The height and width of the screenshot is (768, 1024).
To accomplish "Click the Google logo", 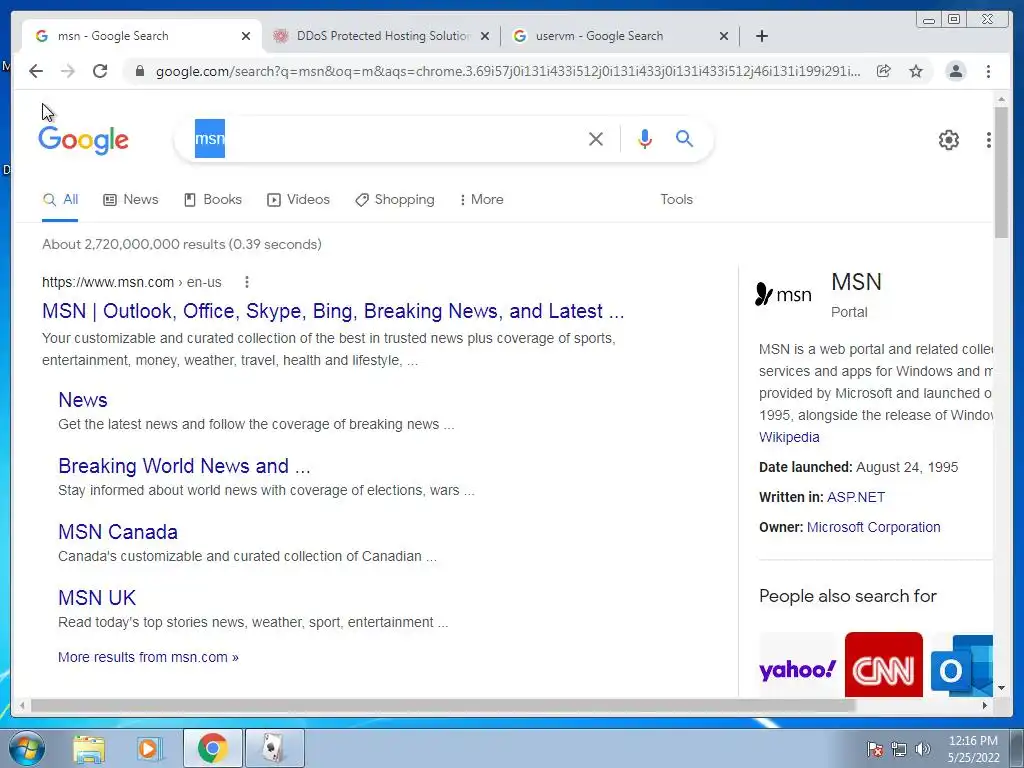I will 84,140.
